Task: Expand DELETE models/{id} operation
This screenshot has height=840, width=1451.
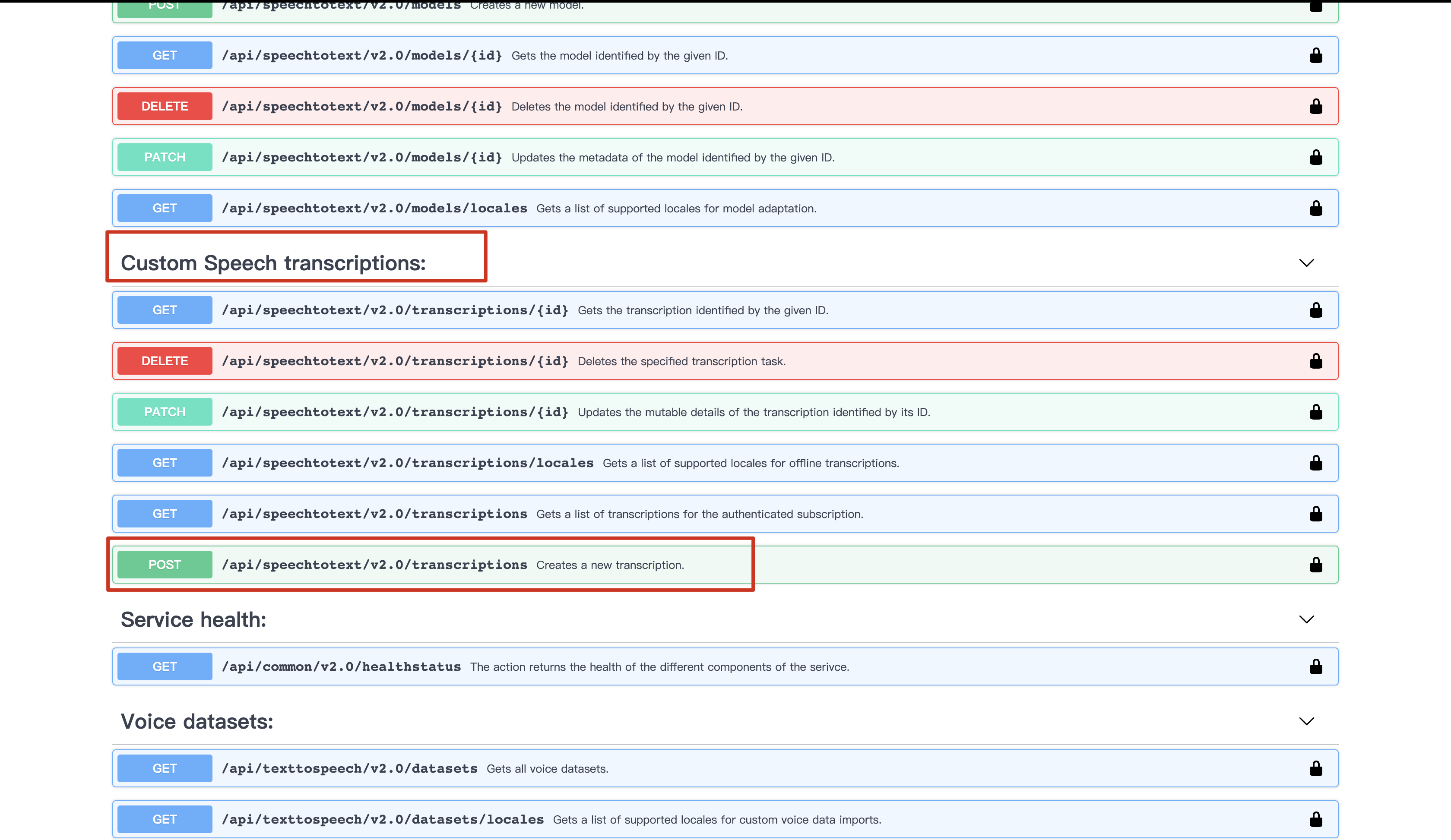Action: 361,107
